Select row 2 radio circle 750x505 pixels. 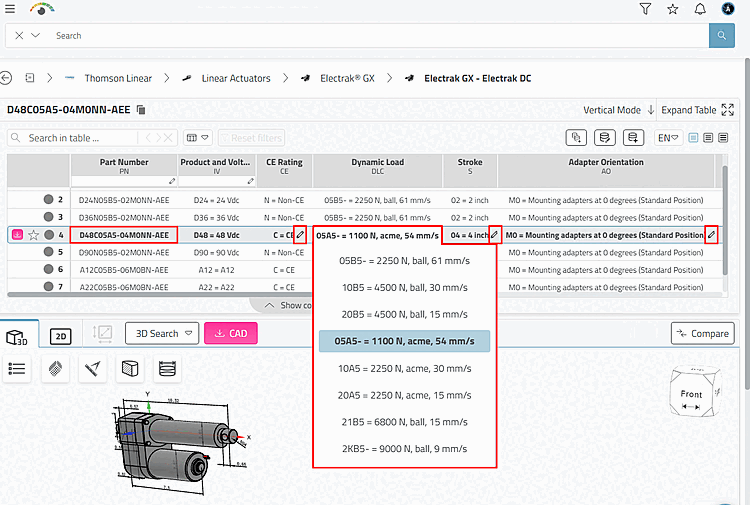[48, 199]
